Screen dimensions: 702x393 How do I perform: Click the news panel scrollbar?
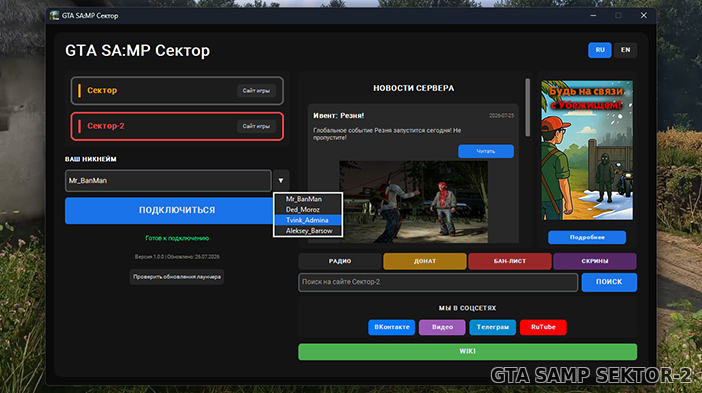[x=527, y=107]
